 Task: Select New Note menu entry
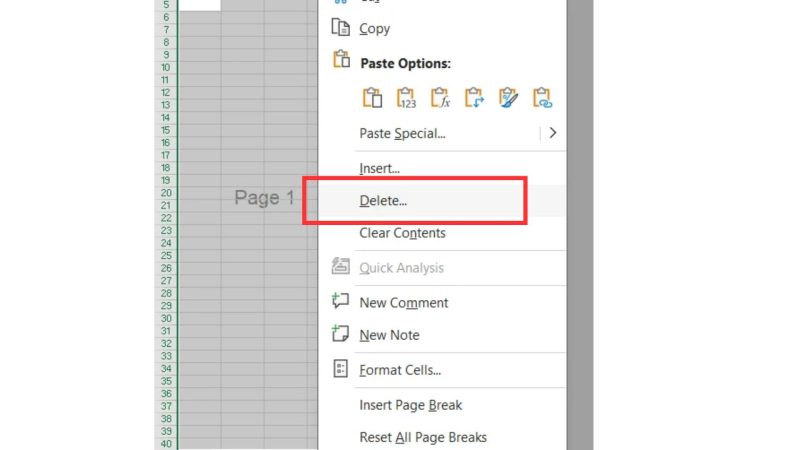(x=389, y=335)
